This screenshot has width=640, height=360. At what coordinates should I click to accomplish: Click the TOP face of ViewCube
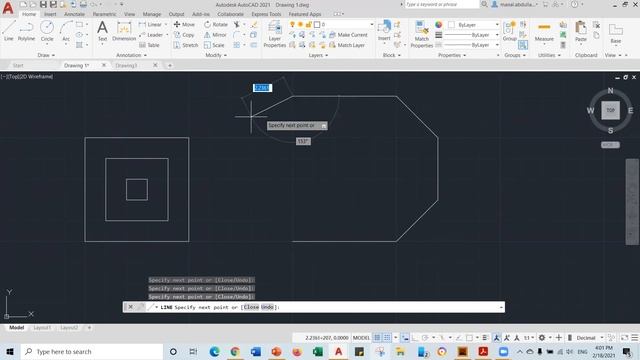click(x=610, y=110)
